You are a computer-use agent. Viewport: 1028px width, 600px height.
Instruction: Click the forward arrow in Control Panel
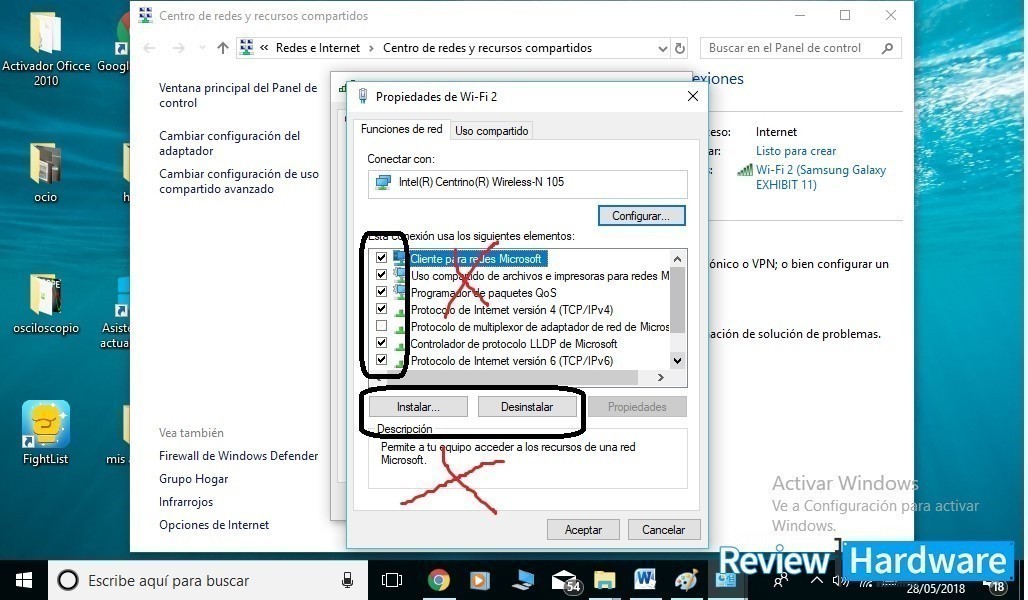point(178,48)
